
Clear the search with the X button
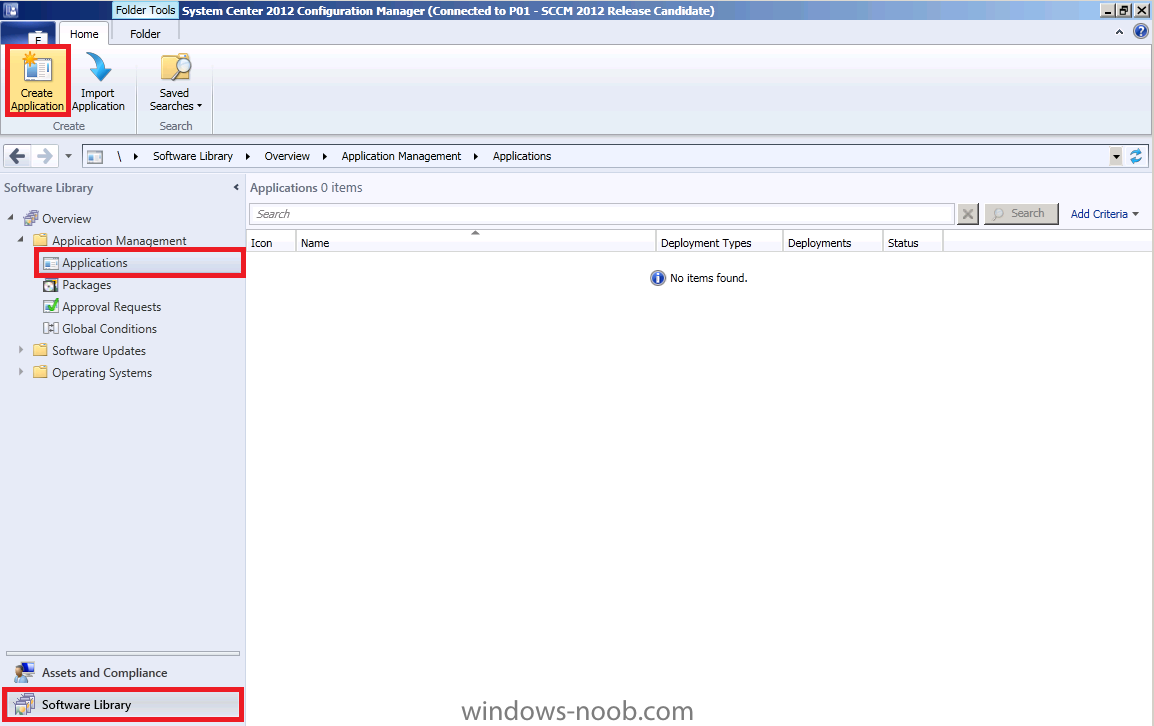(x=968, y=214)
